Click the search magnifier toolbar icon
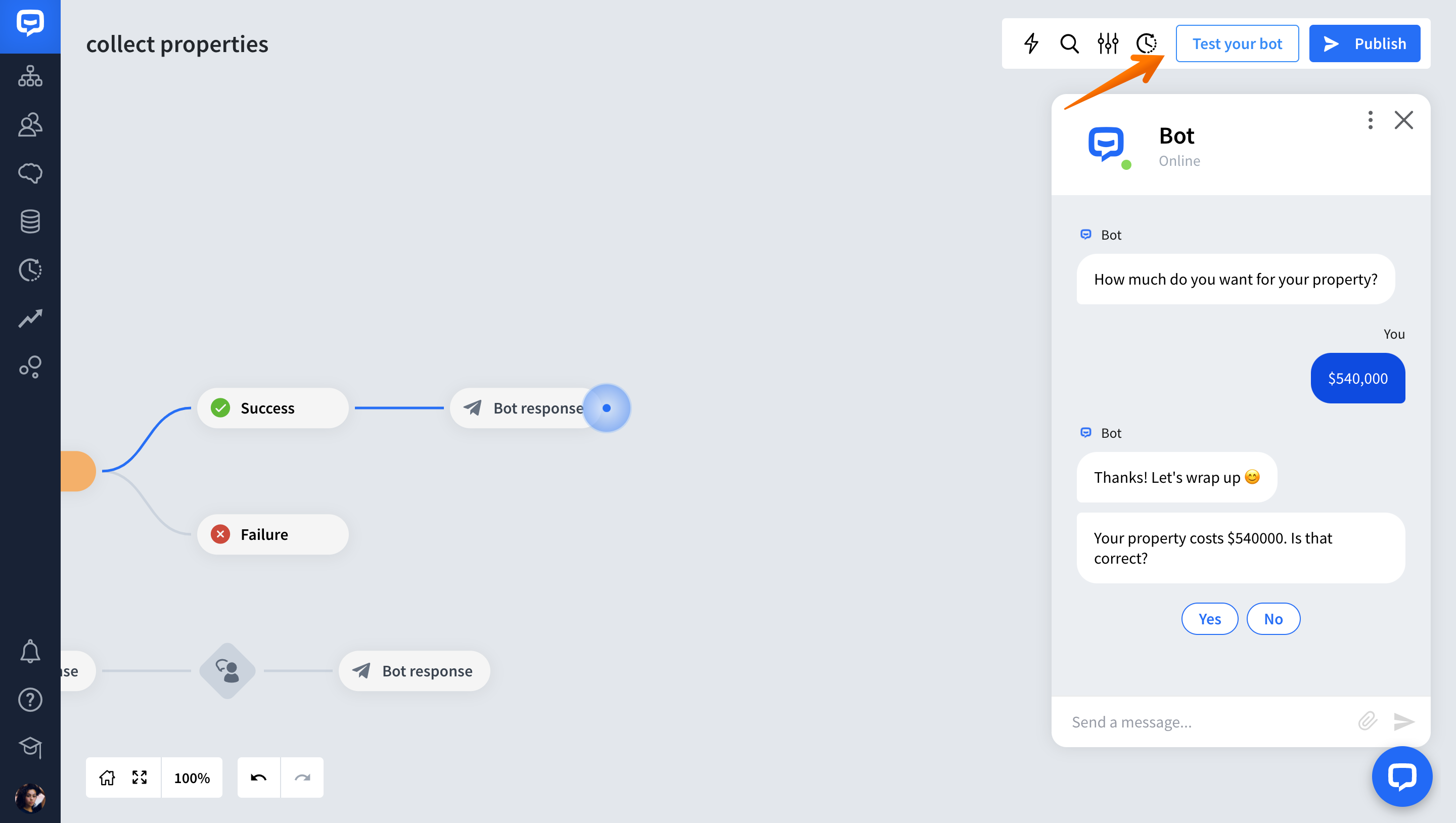 pos(1069,43)
